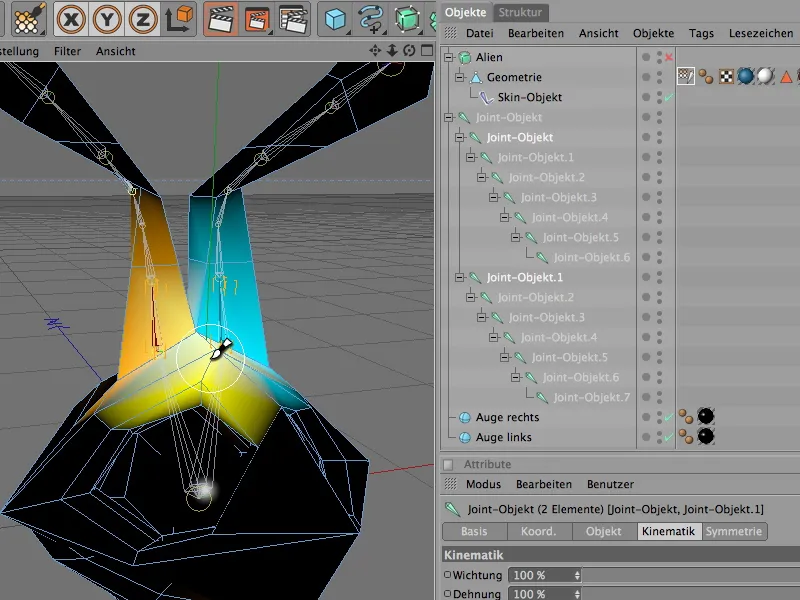800x600 pixels.
Task: Open the Datei menu in the object manager
Action: (480, 33)
